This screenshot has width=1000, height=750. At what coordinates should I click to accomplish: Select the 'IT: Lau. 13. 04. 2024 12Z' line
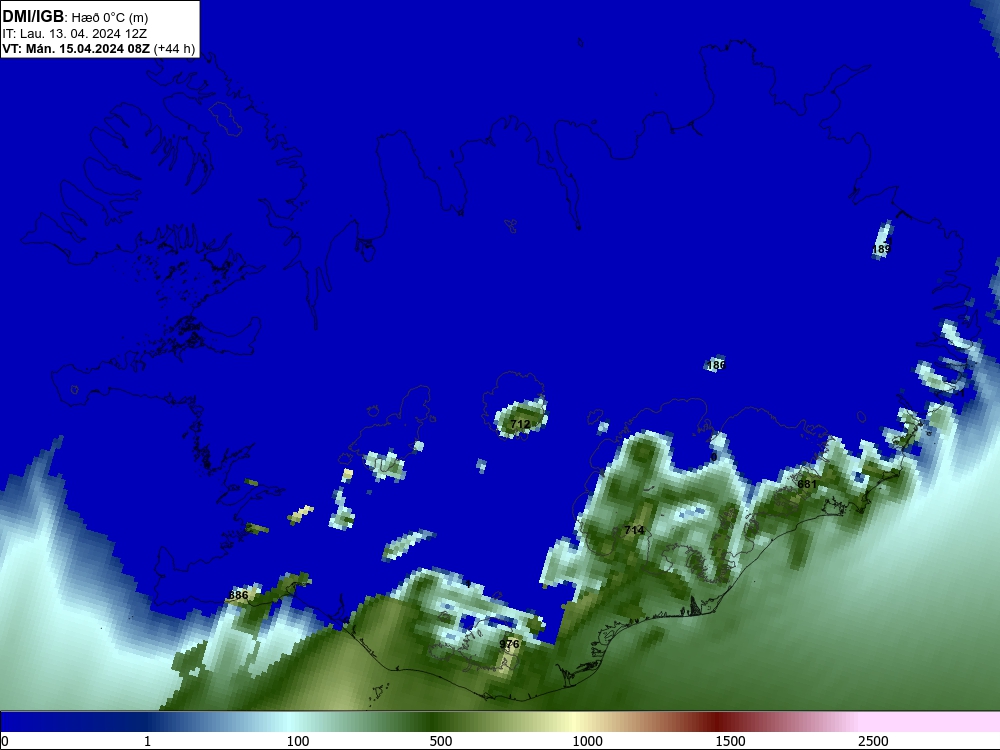coord(75,33)
